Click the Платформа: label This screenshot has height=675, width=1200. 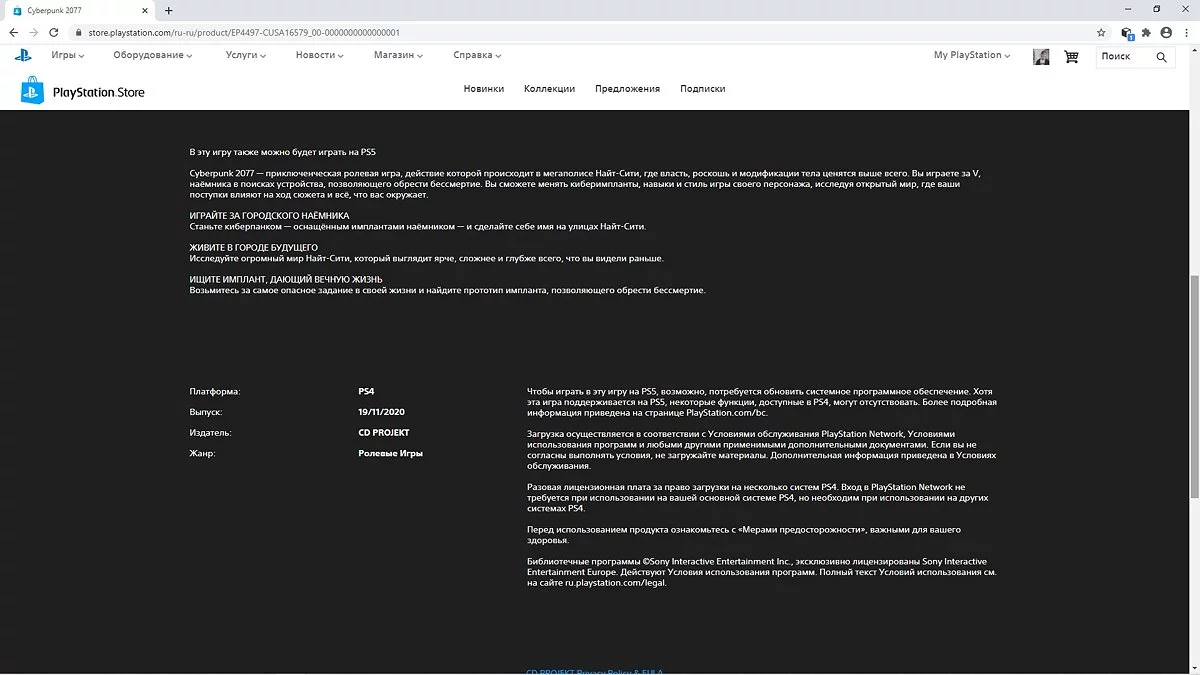[x=215, y=392]
